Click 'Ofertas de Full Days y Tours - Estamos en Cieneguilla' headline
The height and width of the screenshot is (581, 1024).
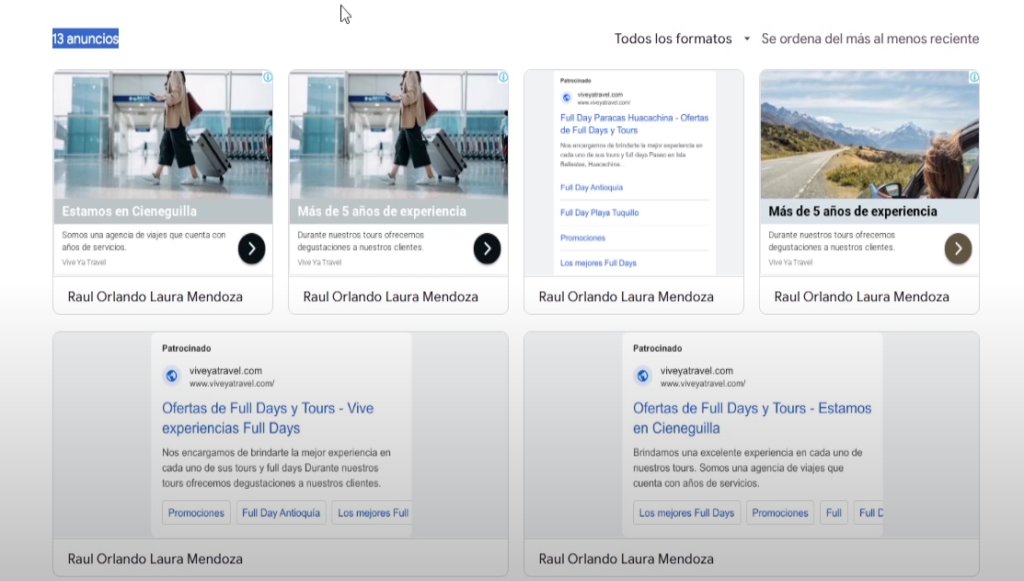[x=752, y=418]
